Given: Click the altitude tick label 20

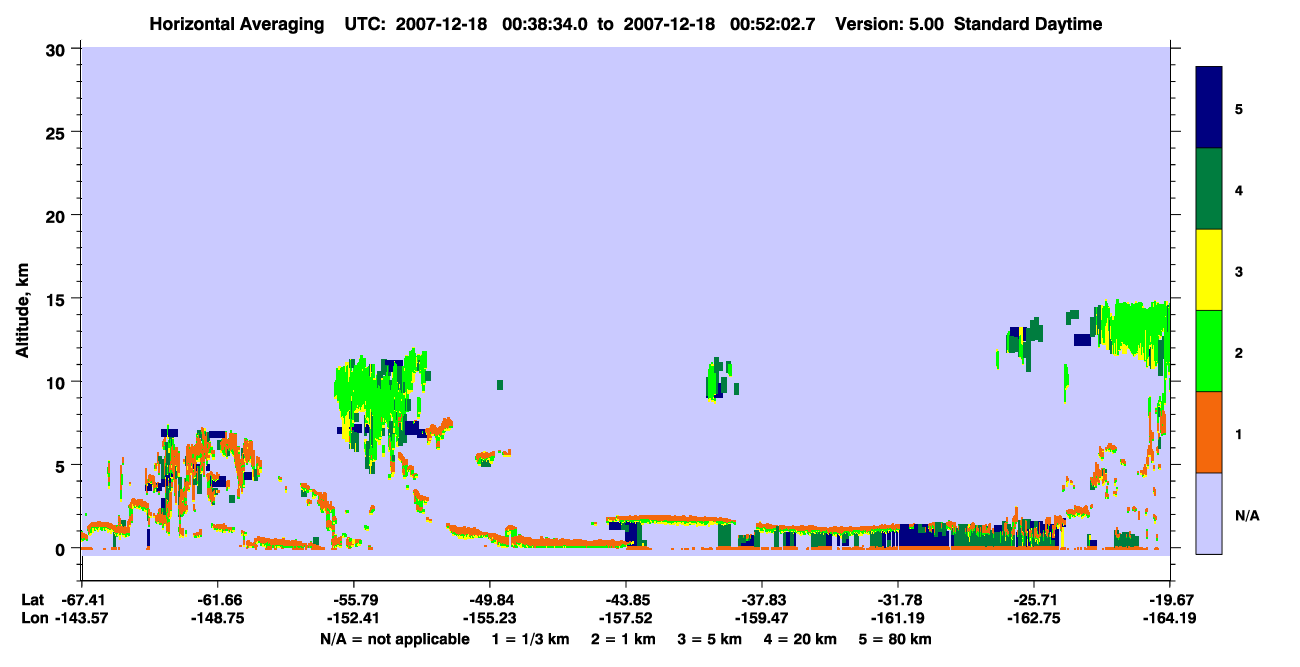Looking at the screenshot, I should pyautogui.click(x=58, y=215).
